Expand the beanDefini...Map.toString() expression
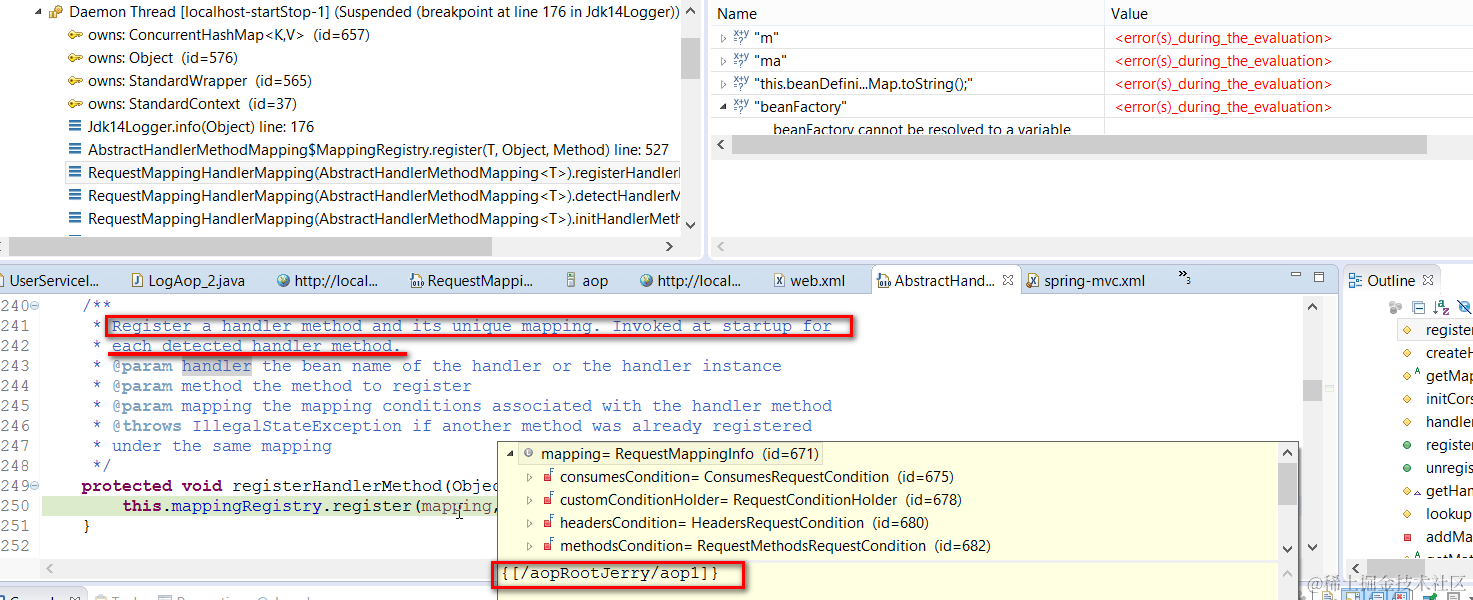Viewport: 1473px width, 600px height. click(x=724, y=84)
